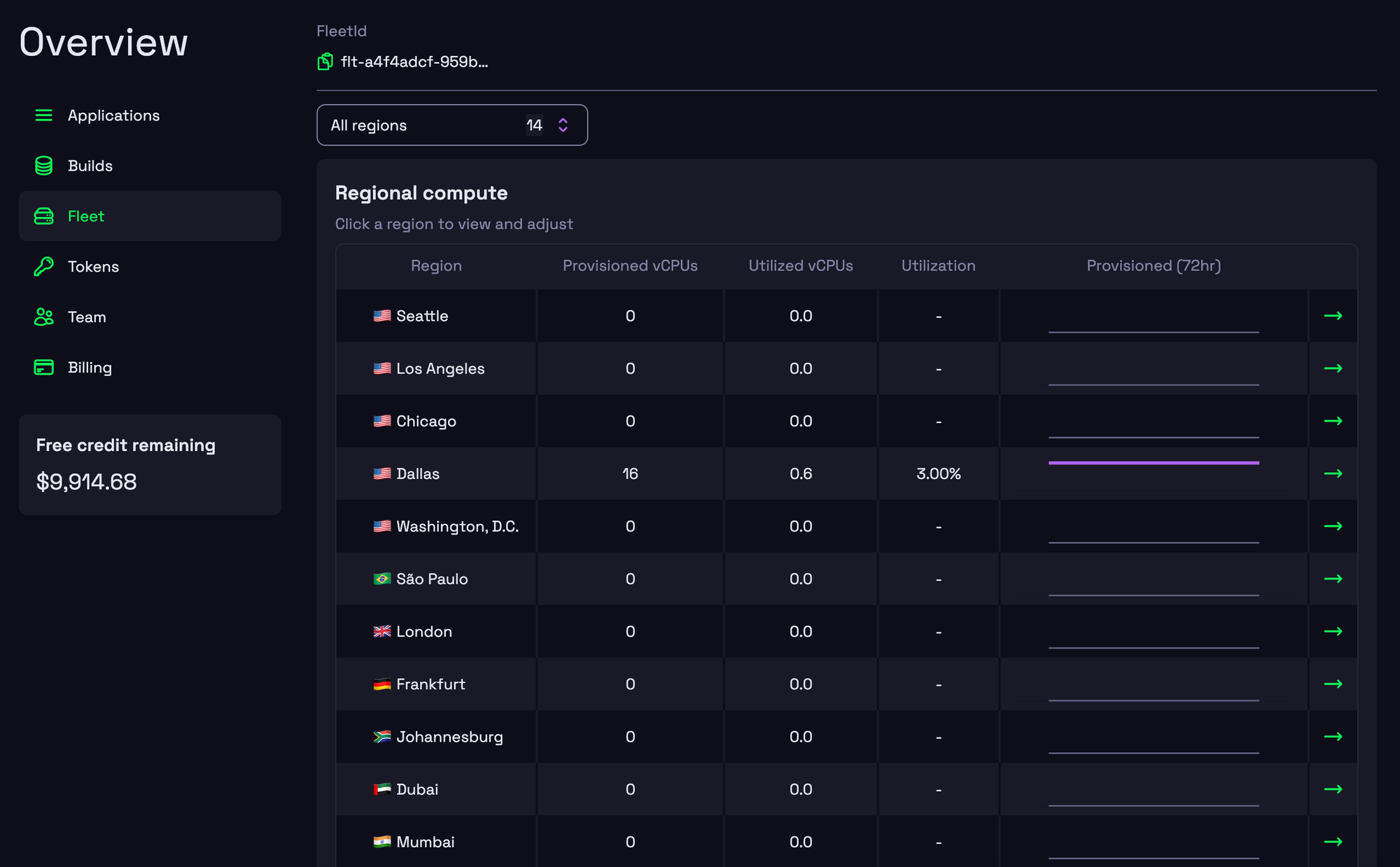Click truncated FleetId text flt-a4f4adcf

click(x=414, y=62)
